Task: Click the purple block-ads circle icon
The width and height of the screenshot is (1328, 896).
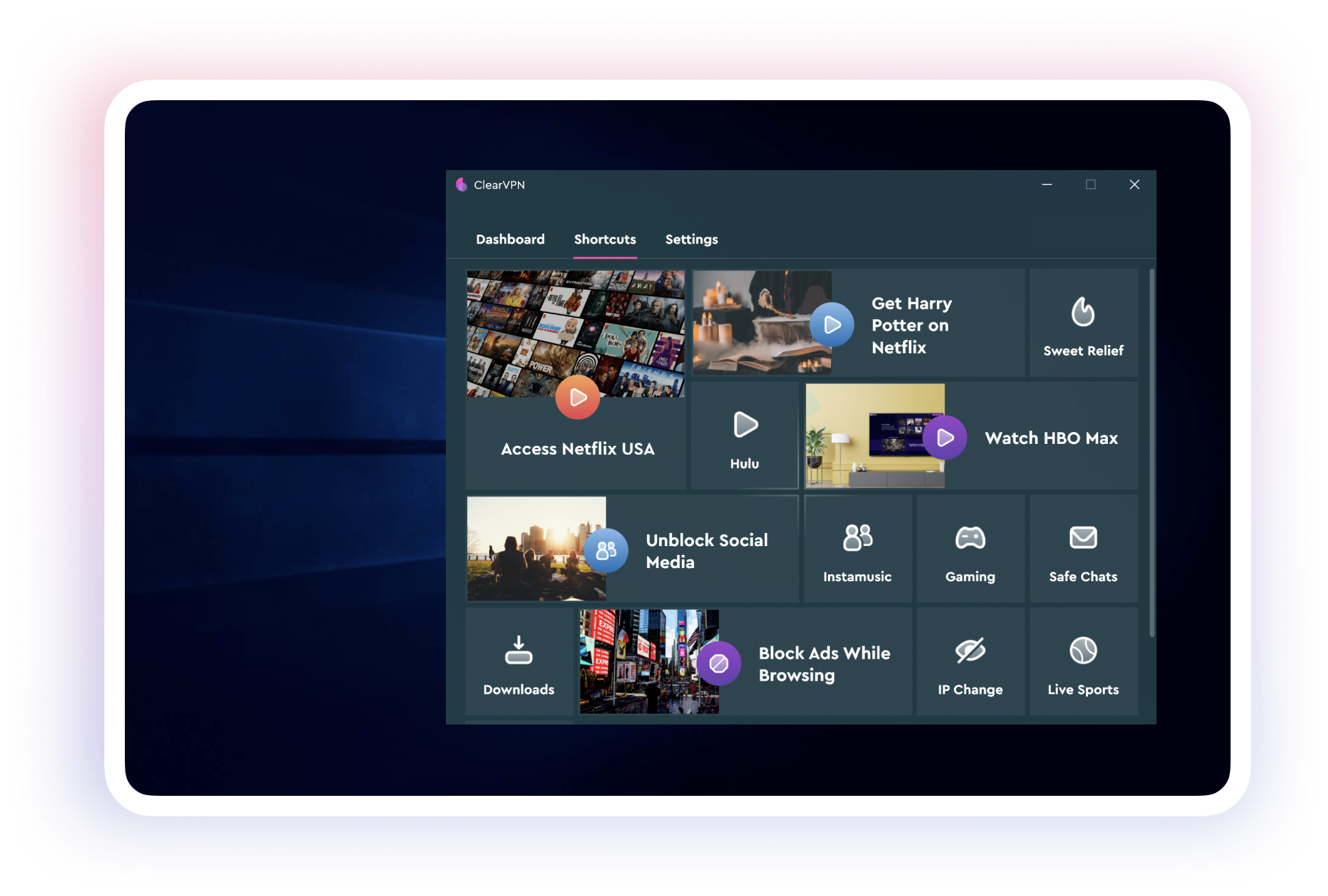Action: [x=719, y=663]
